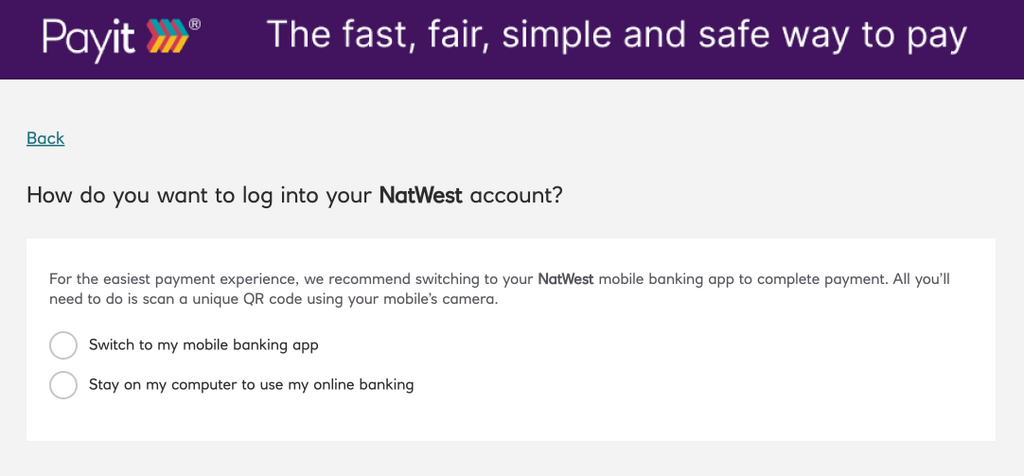This screenshot has width=1024, height=476.
Task: Click the 'For the easiest payment experience' text
Action: tap(174, 280)
